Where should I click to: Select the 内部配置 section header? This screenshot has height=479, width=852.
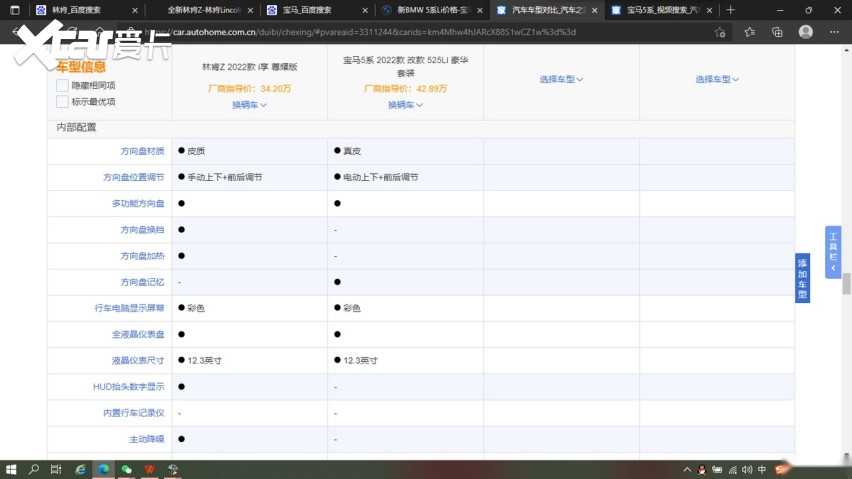pos(77,127)
